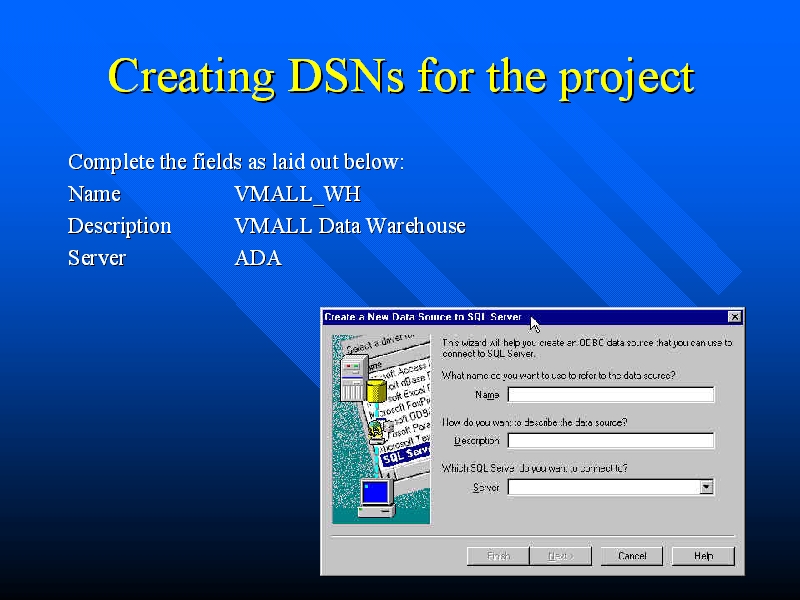Focus the Name text field

click(611, 395)
